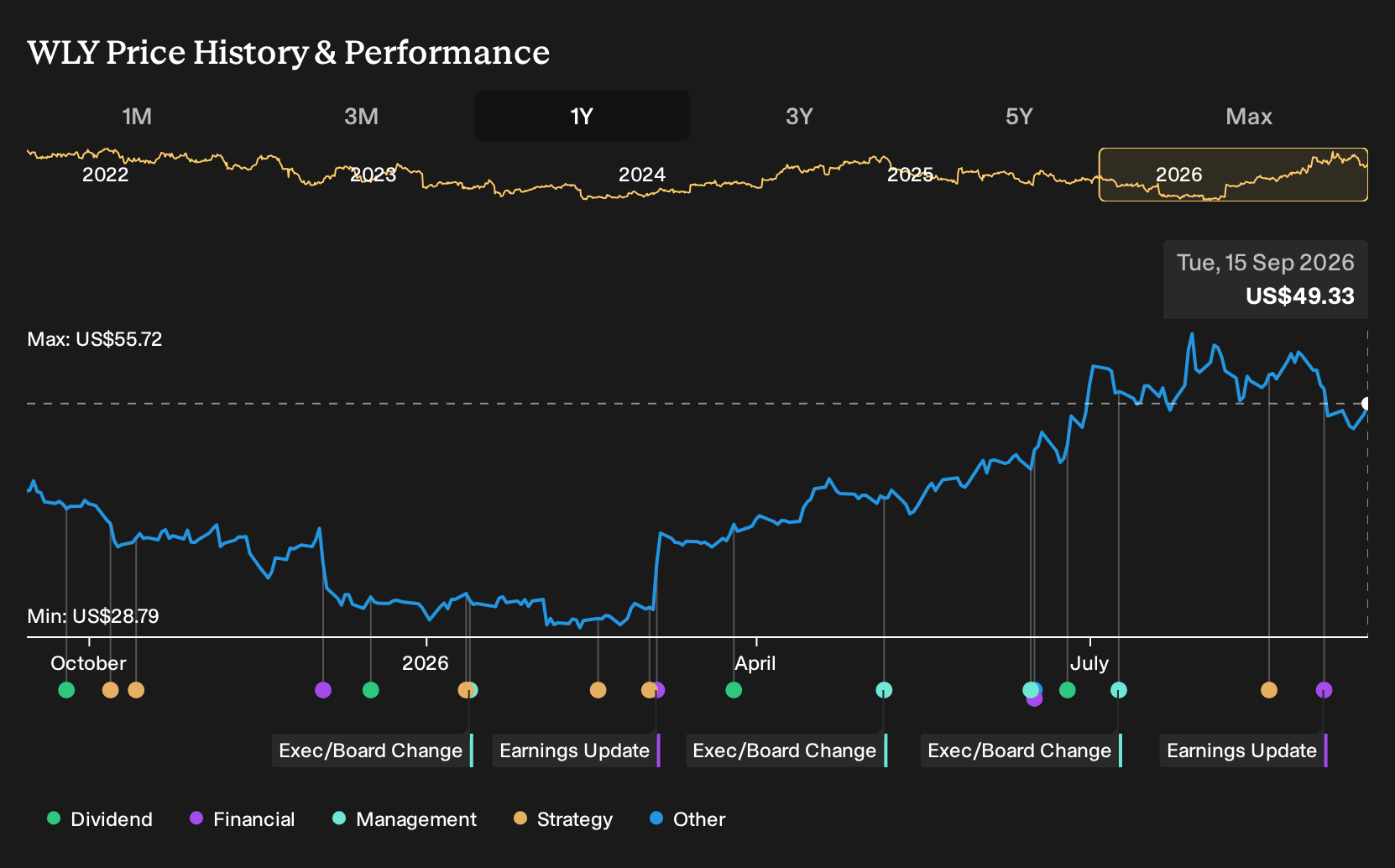Viewport: 1395px width, 868px height.
Task: Click teal Management dot between April and July
Action: point(884,690)
